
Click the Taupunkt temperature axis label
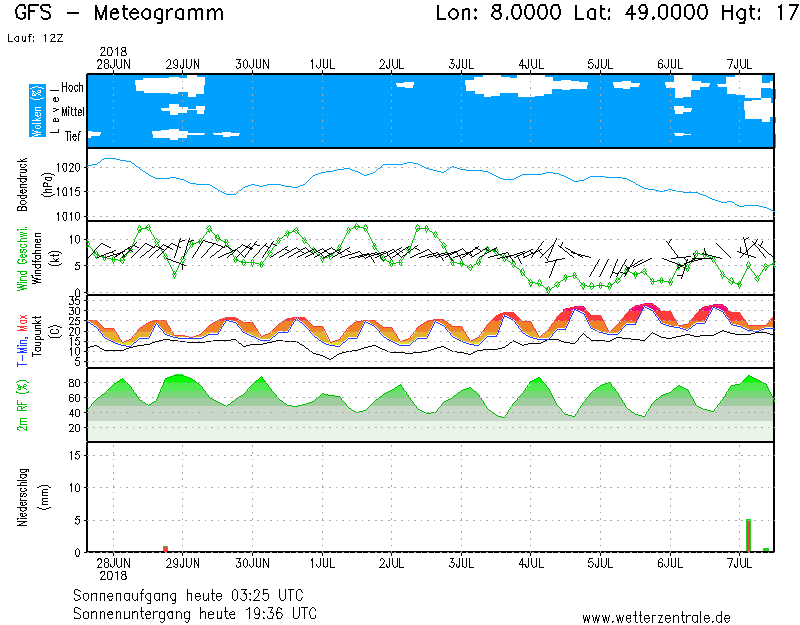coord(37,332)
